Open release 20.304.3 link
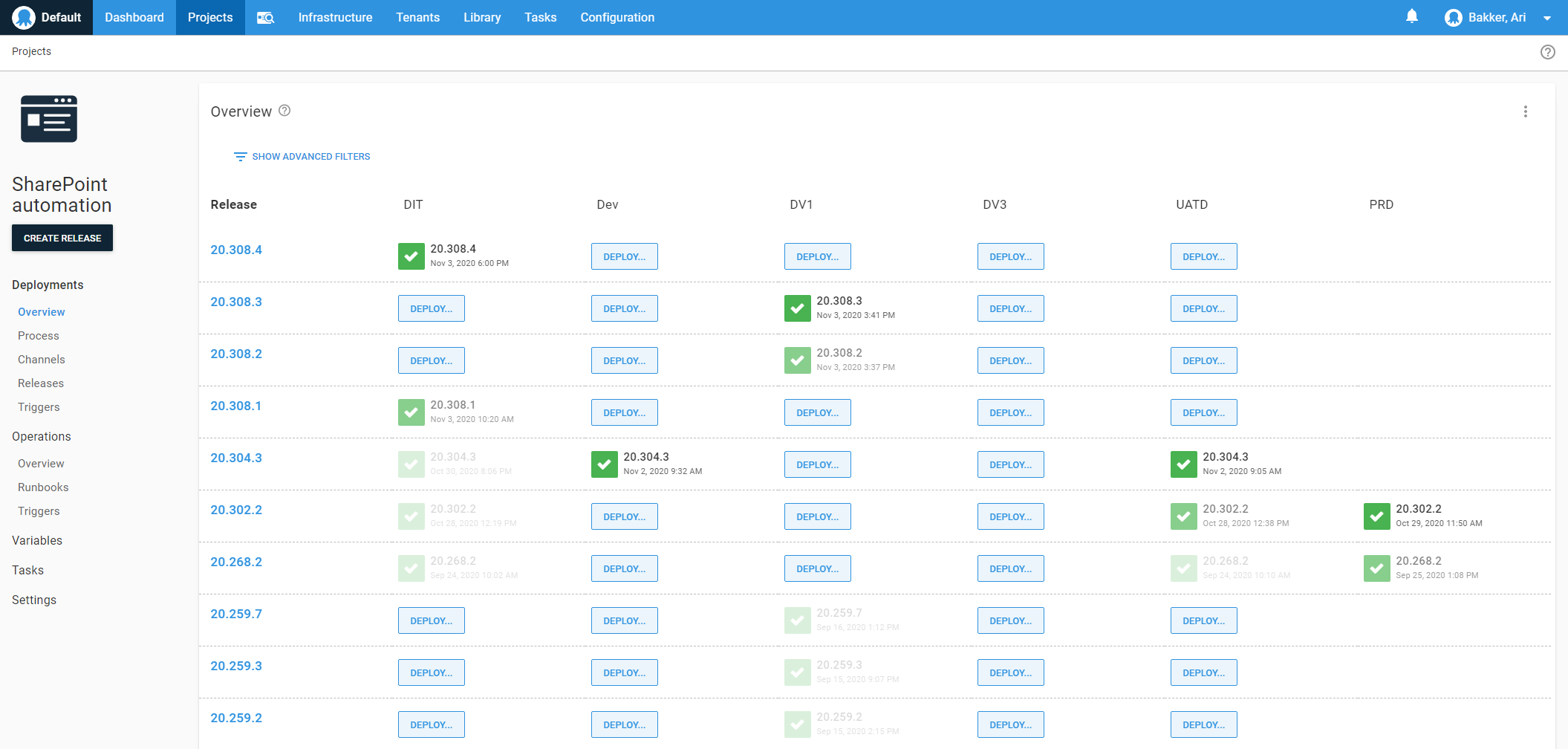The image size is (1568, 749). click(236, 458)
